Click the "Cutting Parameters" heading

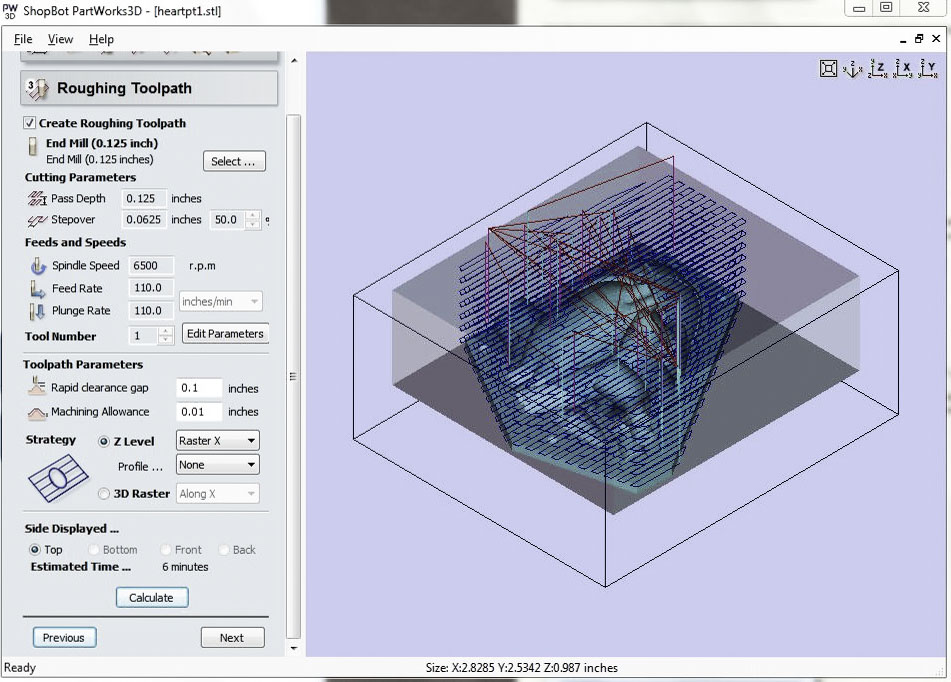coord(80,177)
